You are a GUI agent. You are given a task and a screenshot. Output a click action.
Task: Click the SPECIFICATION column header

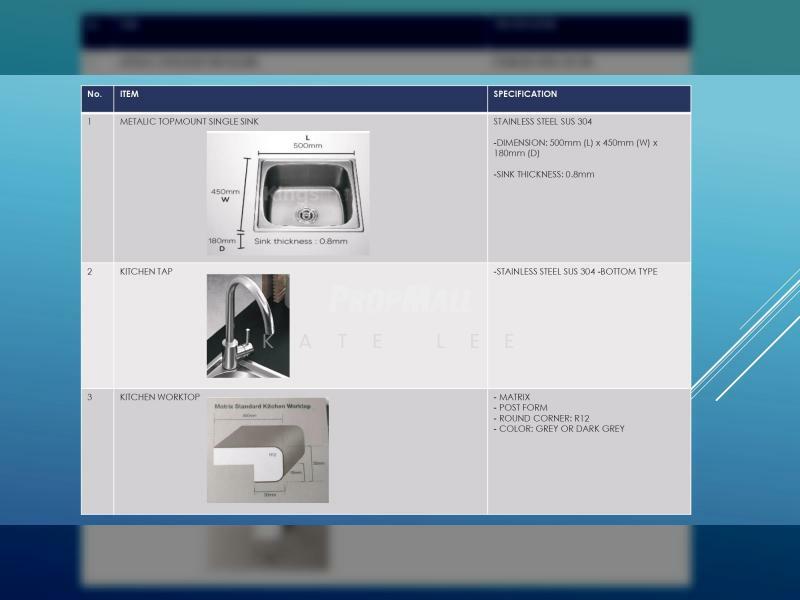tap(525, 95)
